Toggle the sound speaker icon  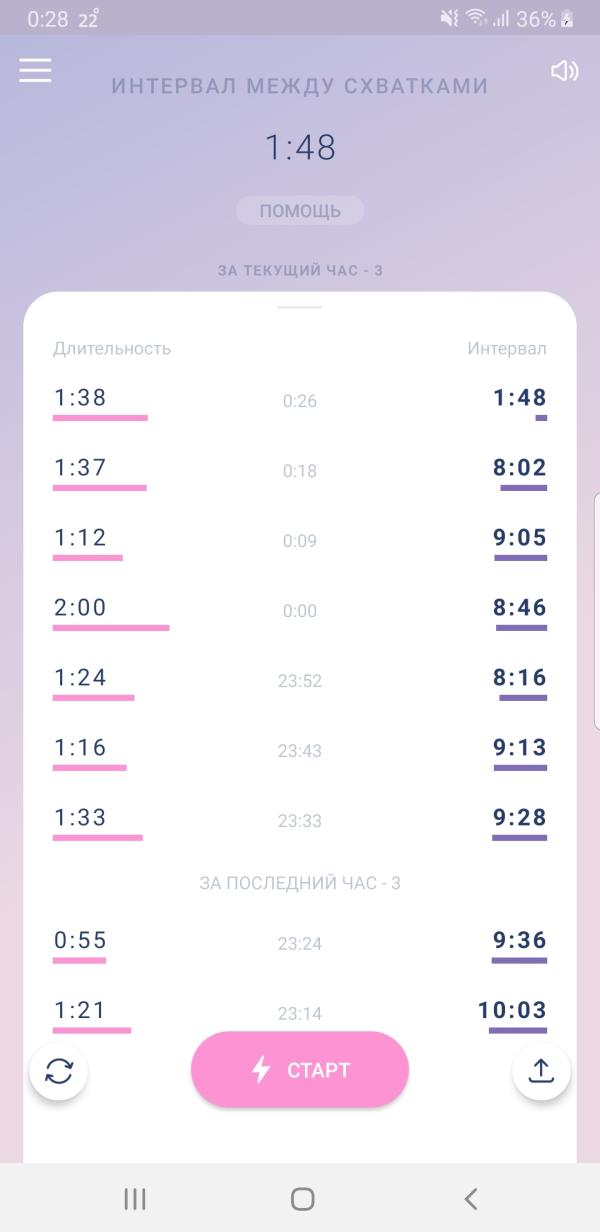coord(565,71)
